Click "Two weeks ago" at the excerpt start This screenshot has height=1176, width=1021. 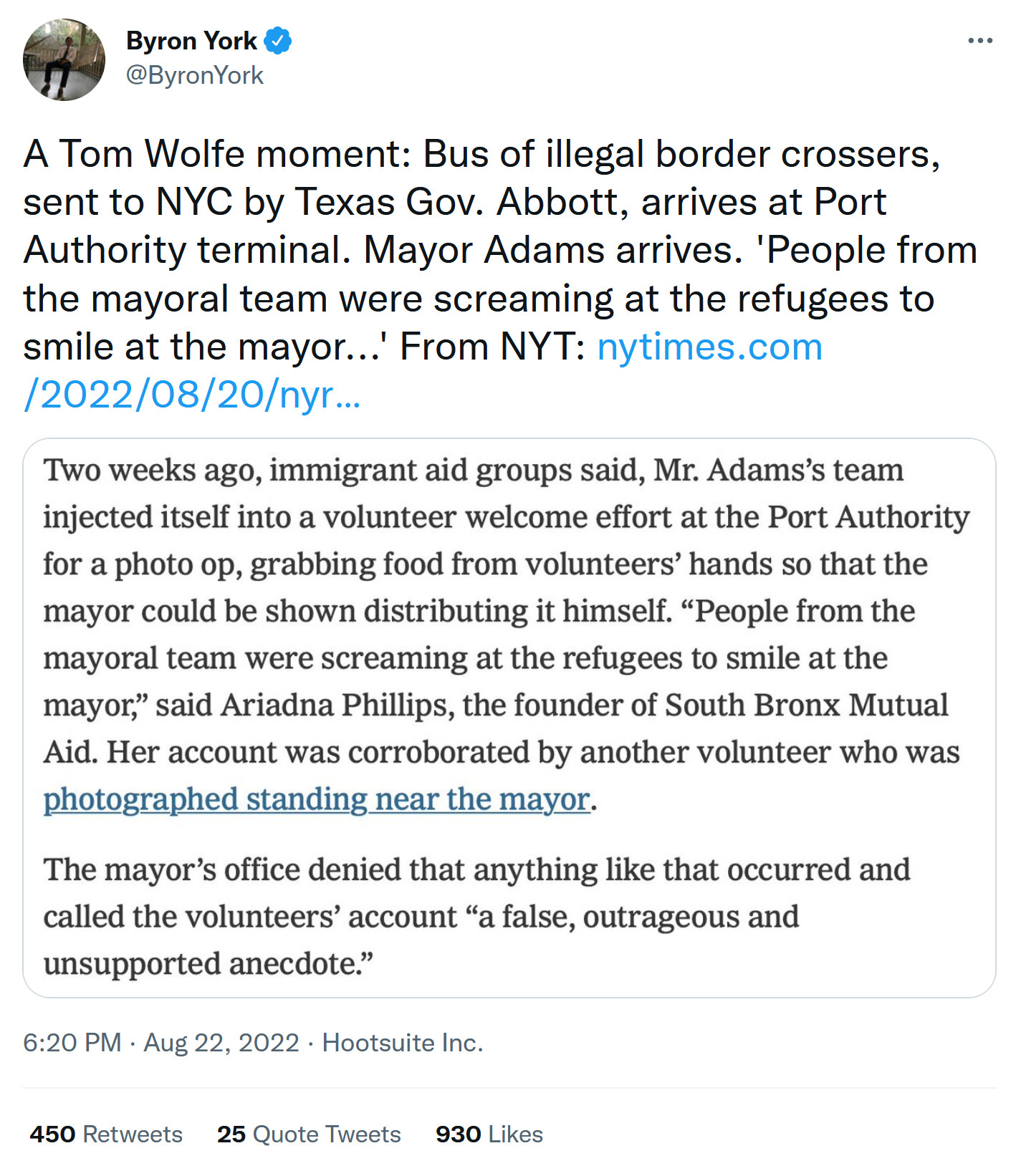[145, 471]
